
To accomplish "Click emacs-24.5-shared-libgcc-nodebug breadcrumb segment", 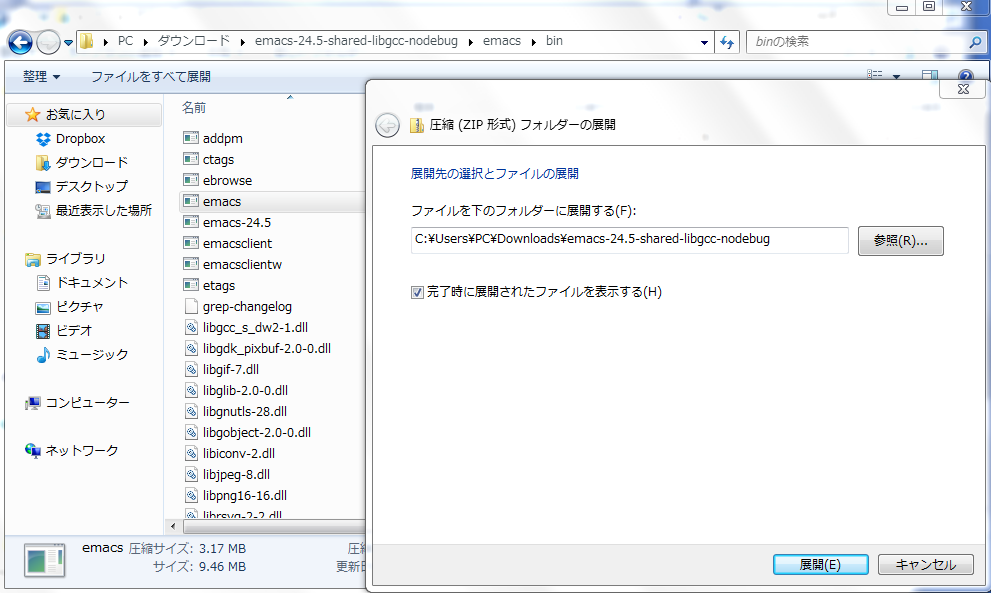I will (x=356, y=41).
